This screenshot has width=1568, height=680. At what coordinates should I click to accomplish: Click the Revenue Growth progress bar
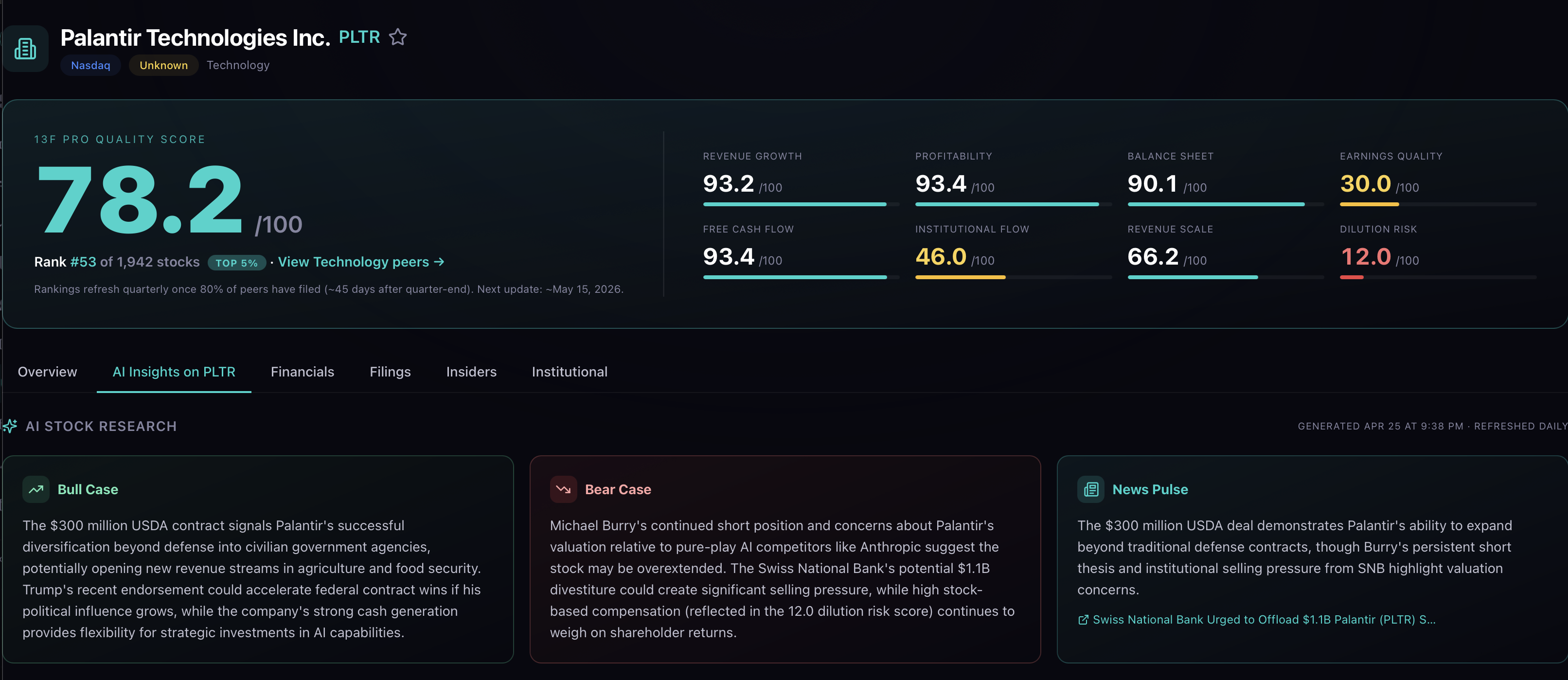tap(801, 205)
